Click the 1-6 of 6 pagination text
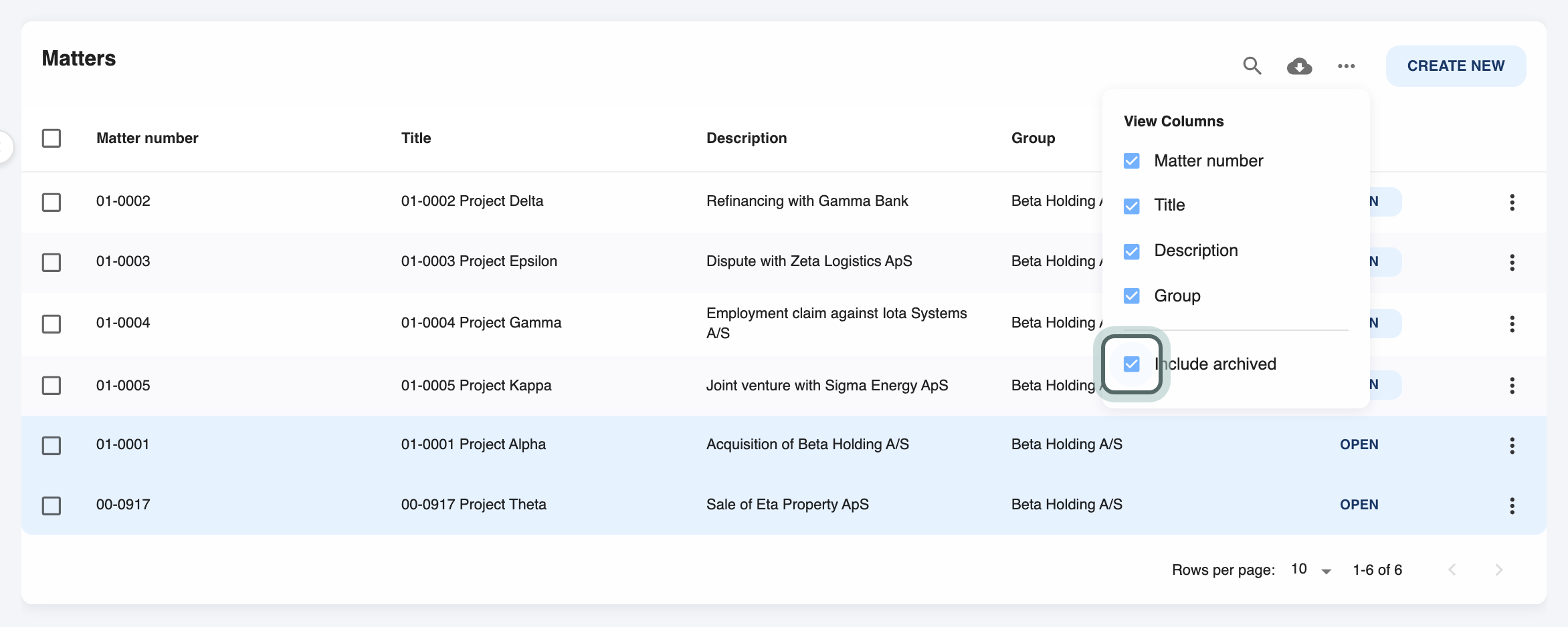The image size is (1568, 627). pyautogui.click(x=1377, y=570)
